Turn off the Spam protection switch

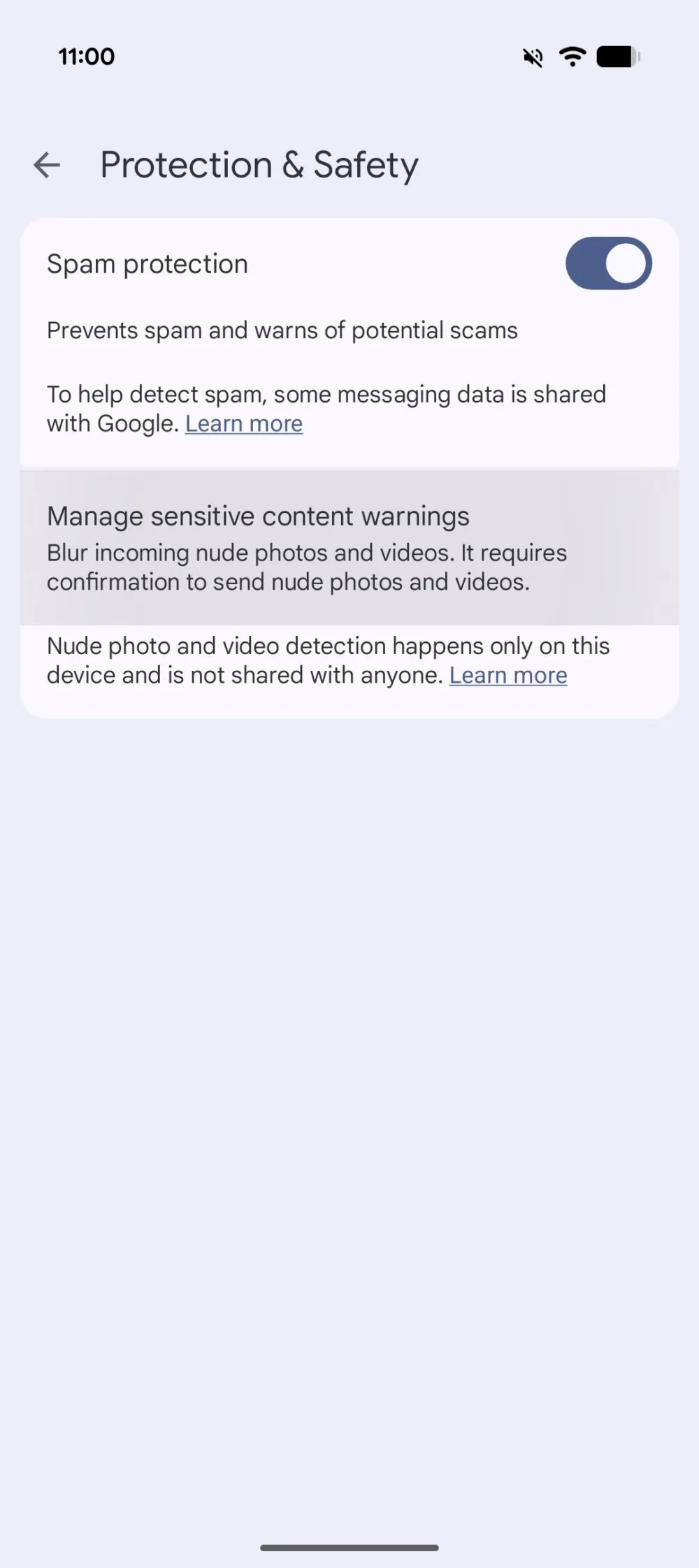tap(608, 263)
